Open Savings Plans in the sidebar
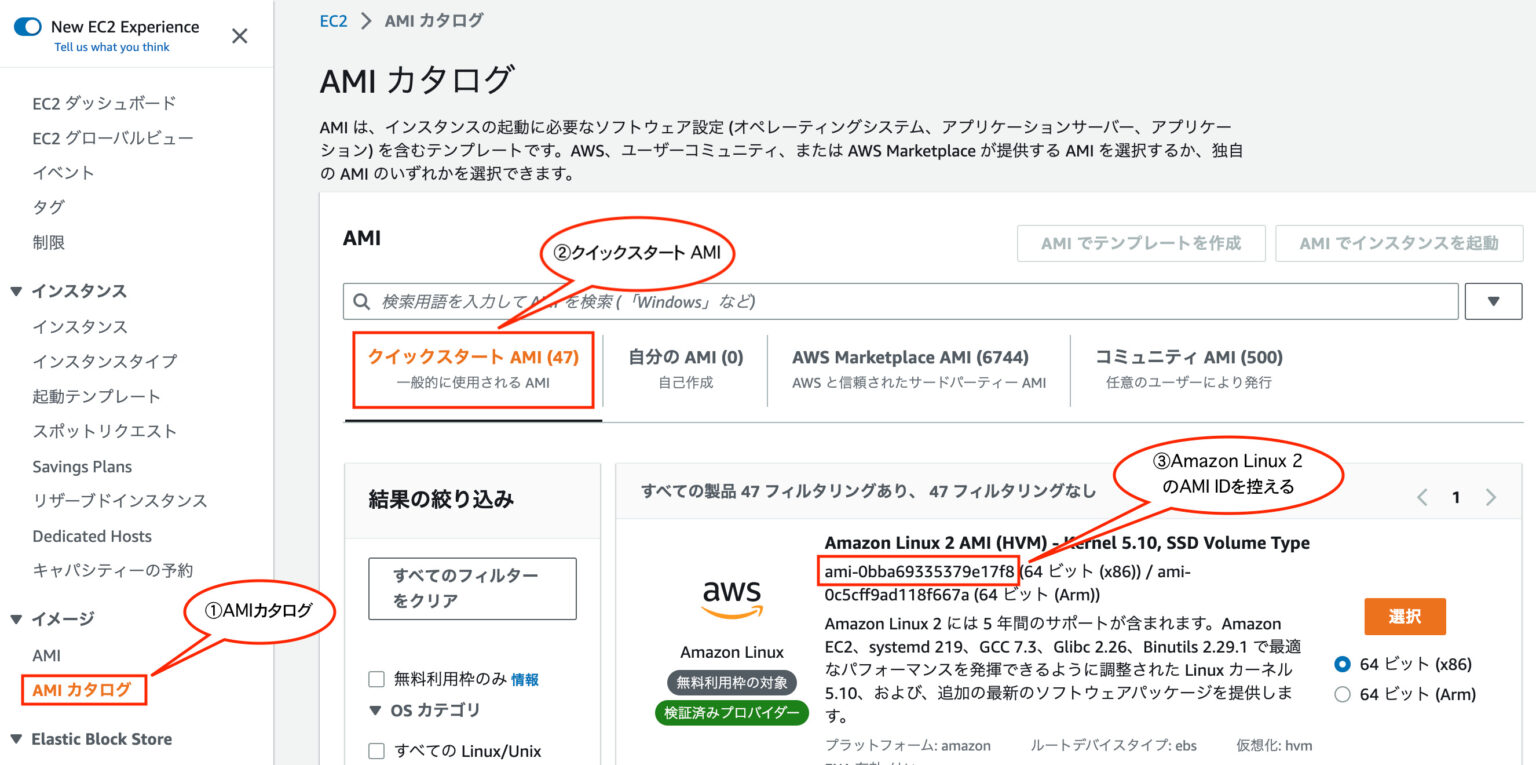 [x=82, y=466]
